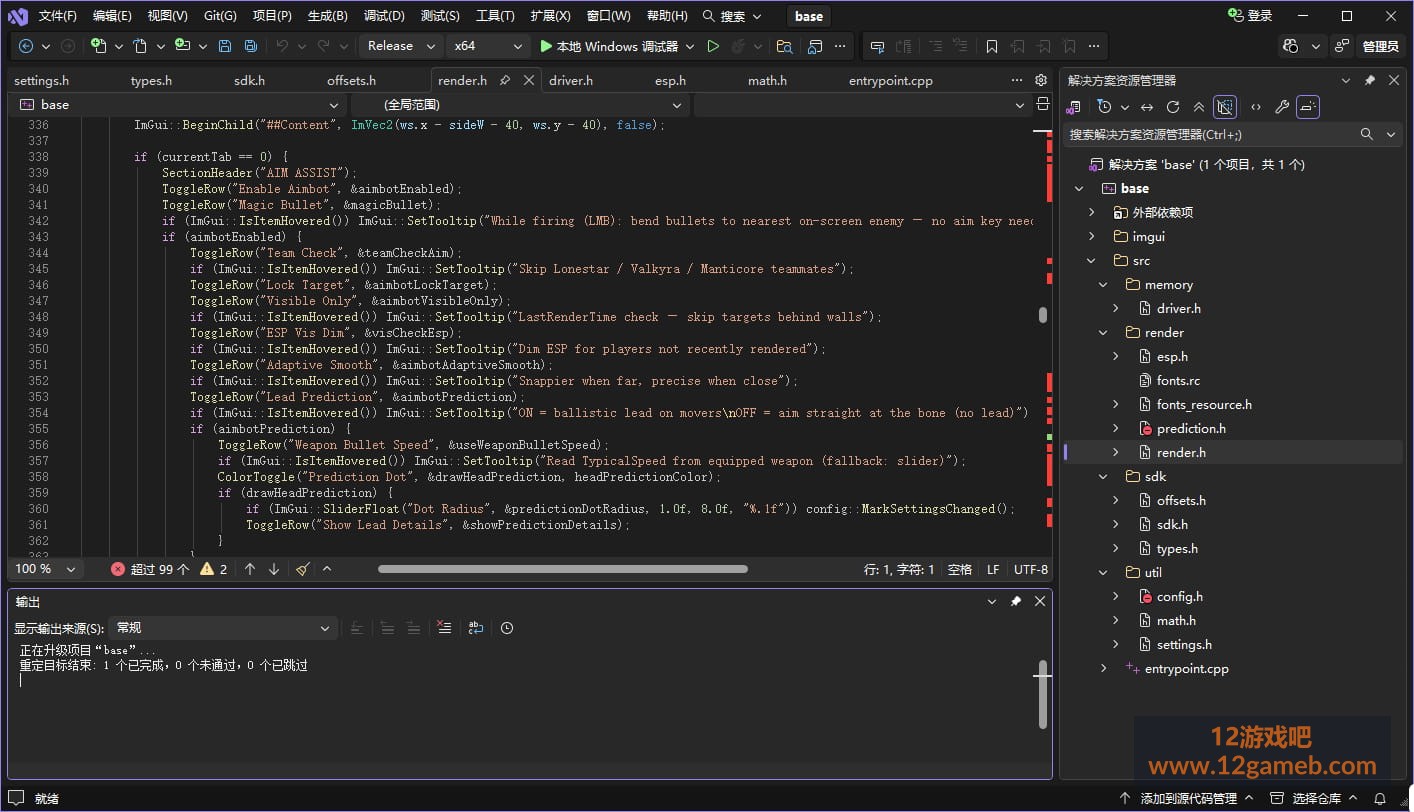Select prediction.h in the Solution Explorer
Viewport: 1414px width, 812px height.
[1191, 429]
